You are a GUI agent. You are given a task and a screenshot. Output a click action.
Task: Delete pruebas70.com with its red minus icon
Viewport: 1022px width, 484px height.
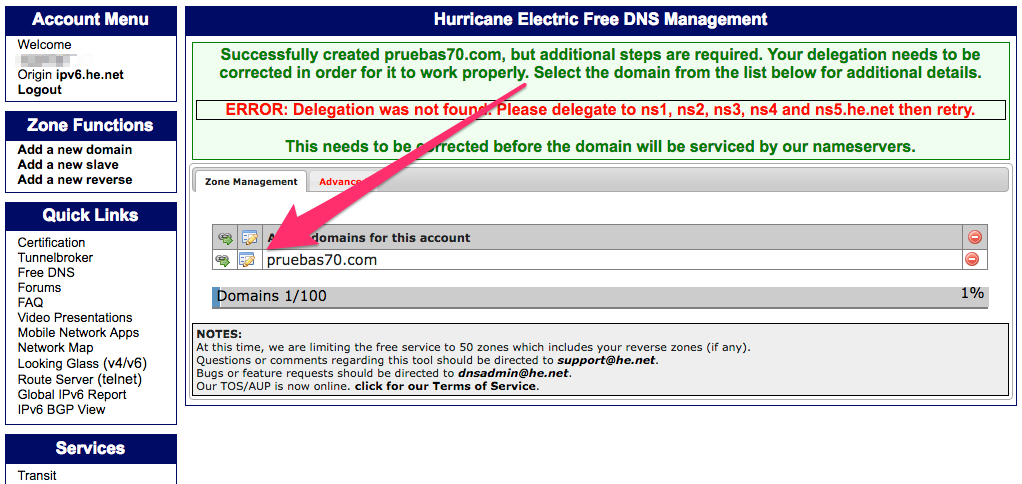(971, 259)
